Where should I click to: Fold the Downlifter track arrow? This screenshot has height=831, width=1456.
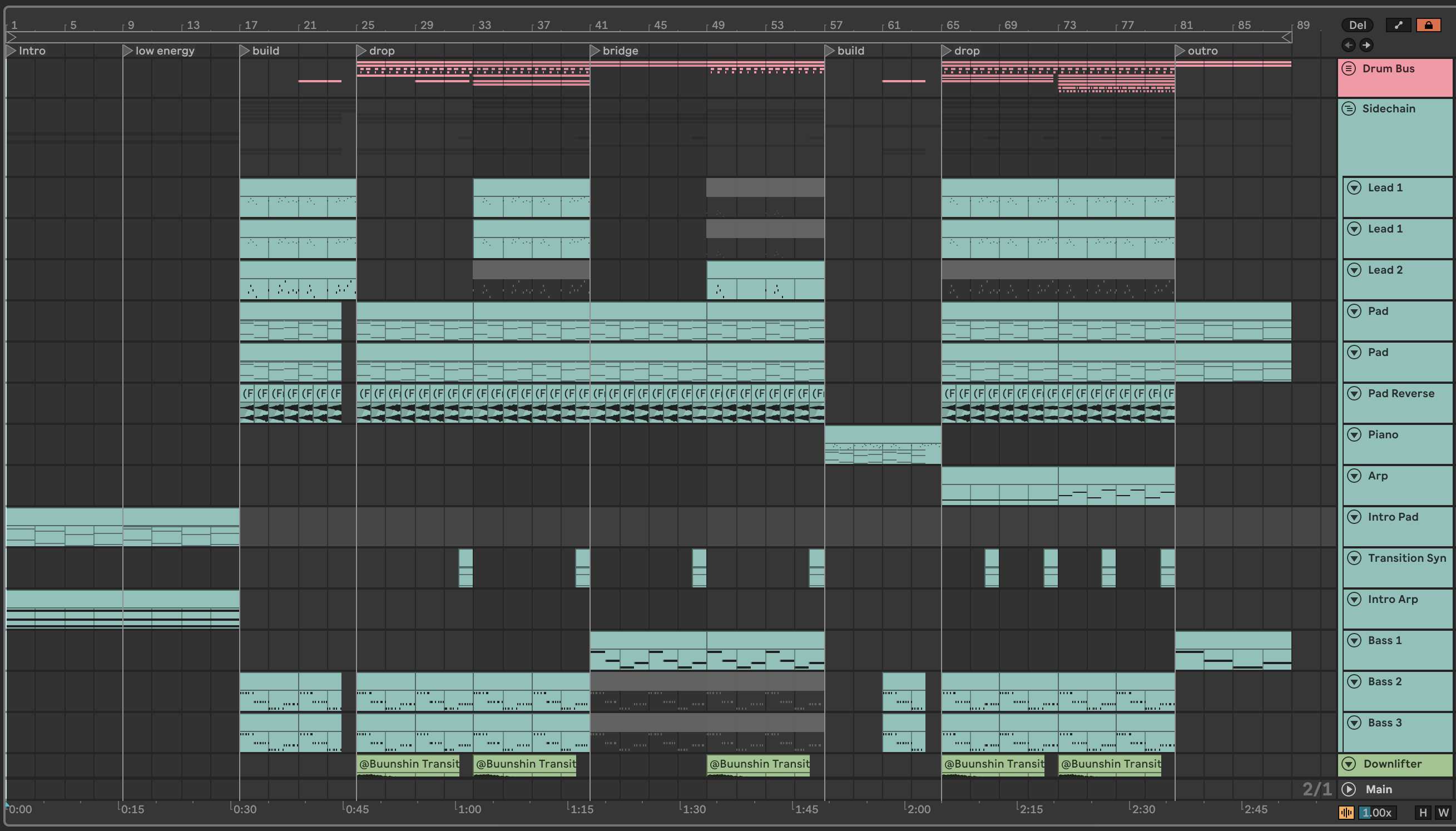coord(1349,764)
